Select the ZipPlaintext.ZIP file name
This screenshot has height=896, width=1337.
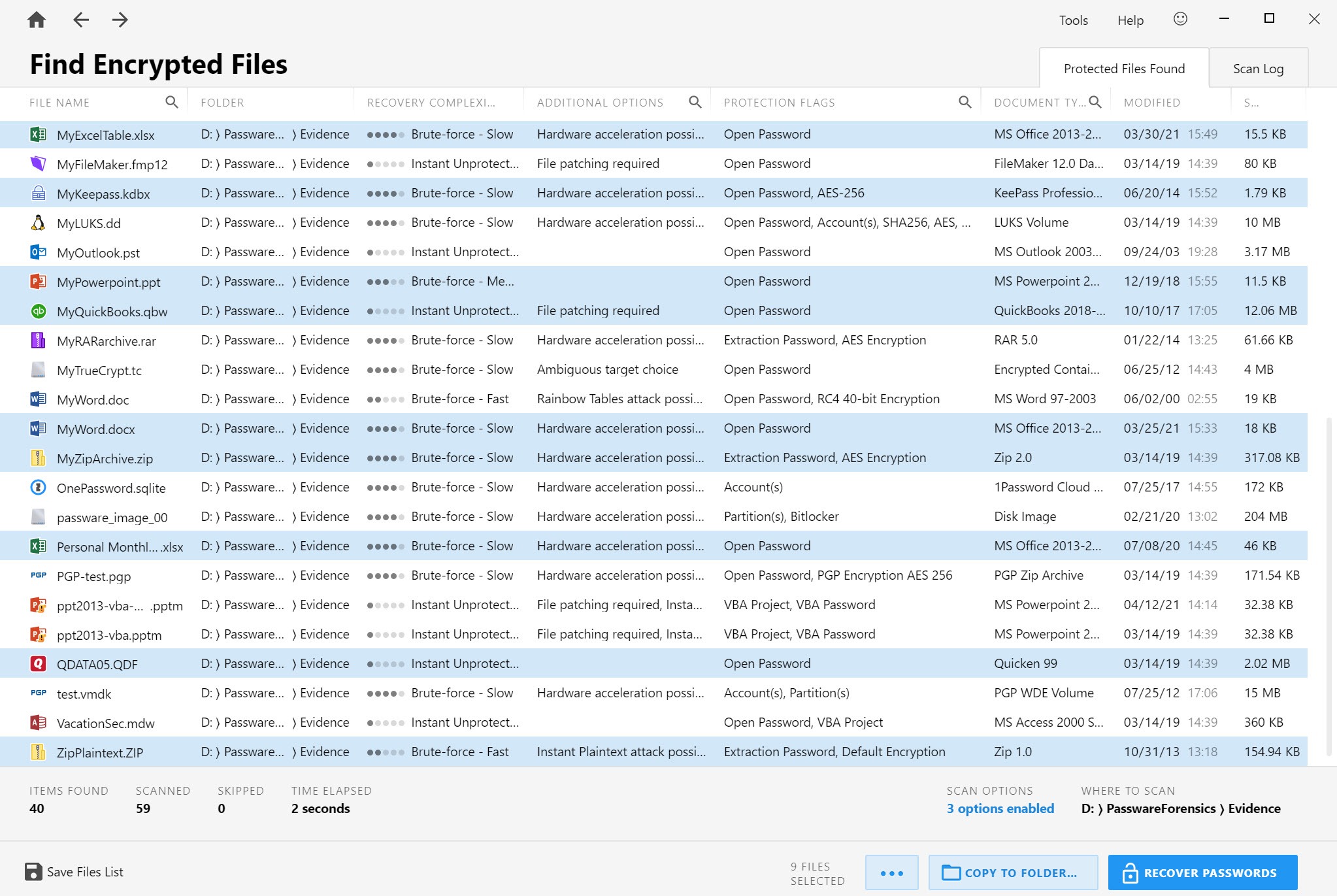tap(100, 752)
